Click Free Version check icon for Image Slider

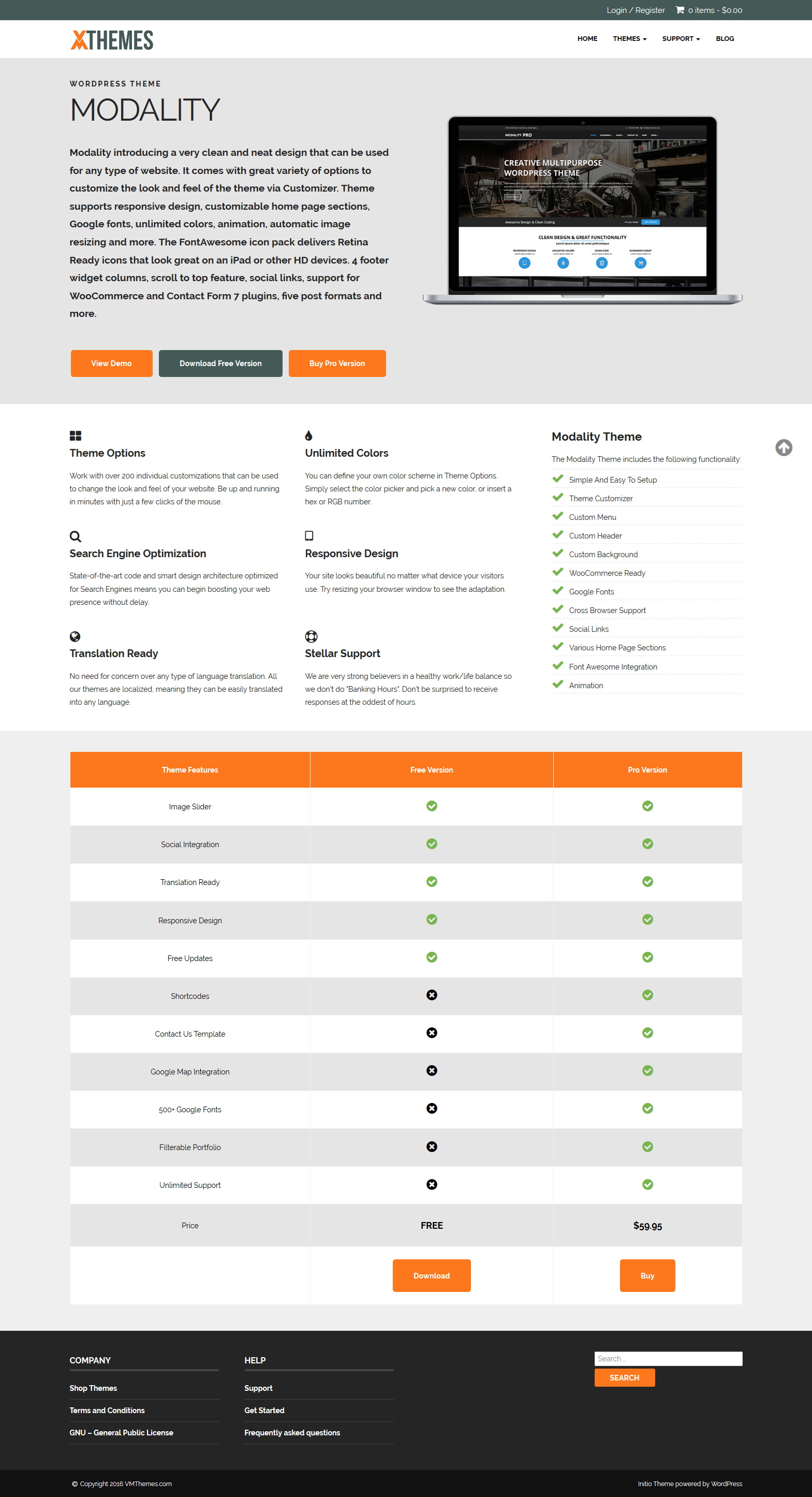tap(432, 806)
